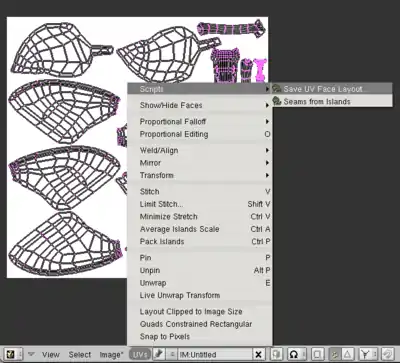Toggle Snap to Pixels option

tap(200, 336)
